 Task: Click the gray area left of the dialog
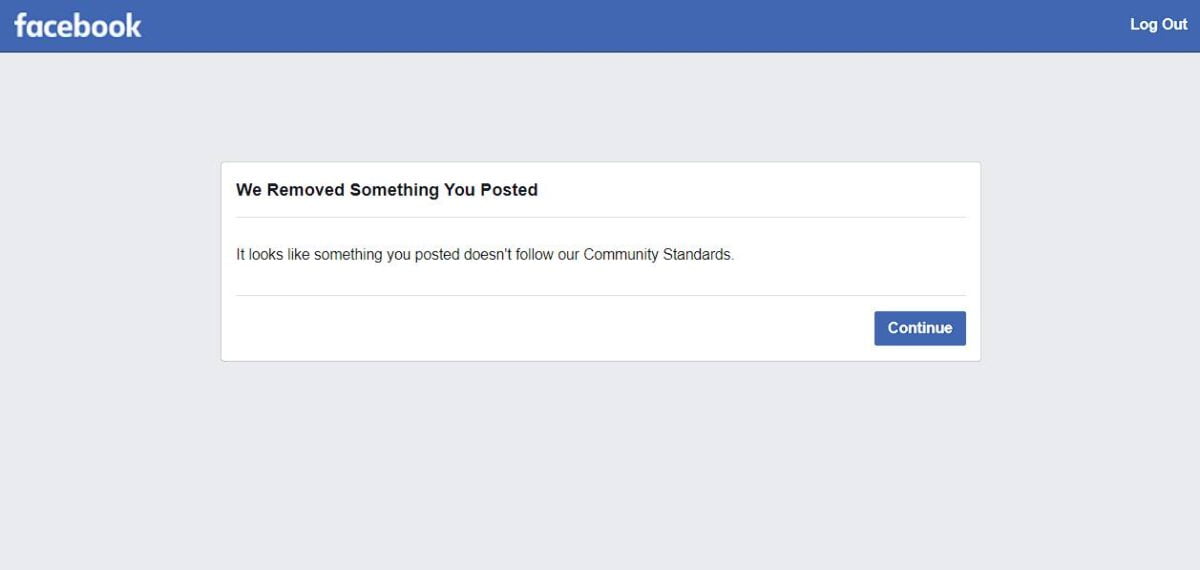(110, 260)
